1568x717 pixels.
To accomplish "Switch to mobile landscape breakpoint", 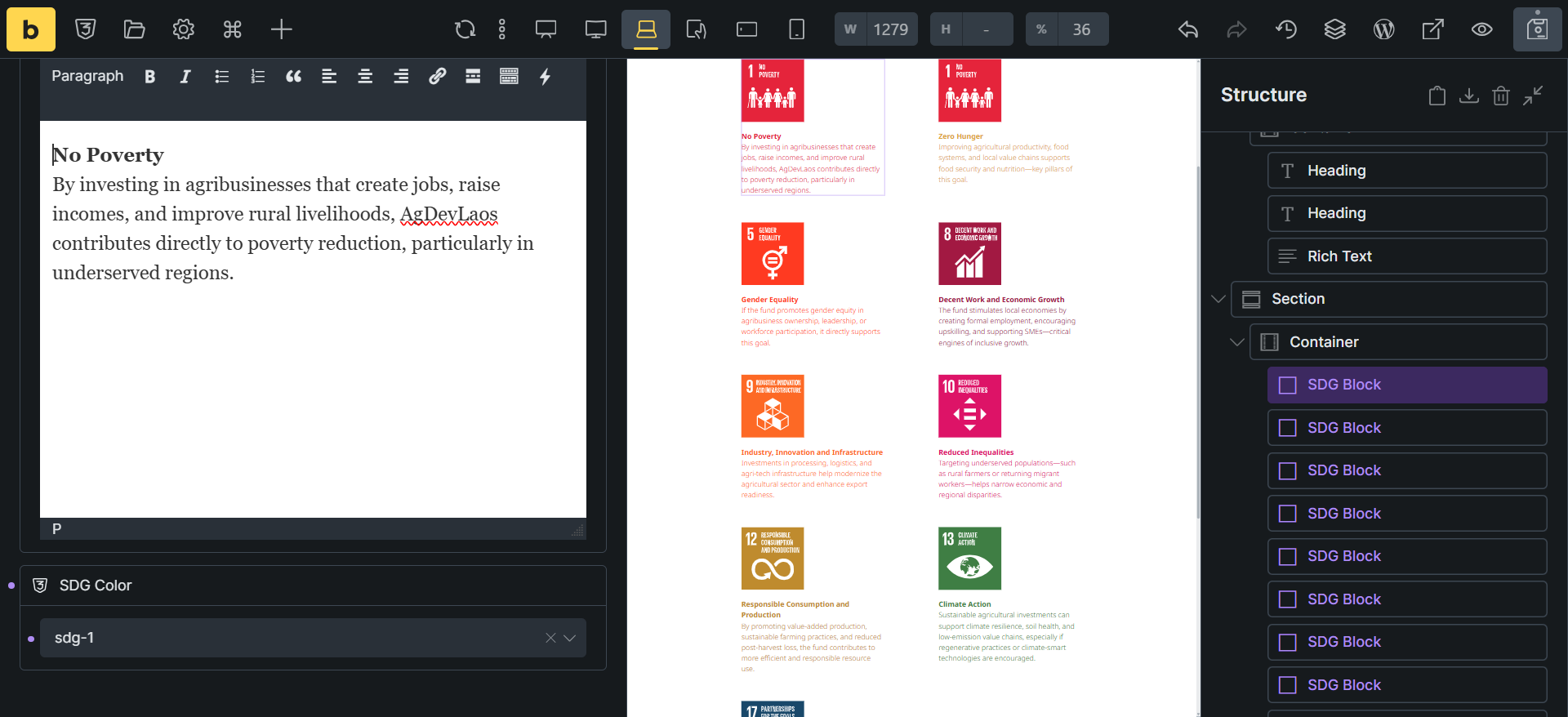I will click(x=747, y=29).
